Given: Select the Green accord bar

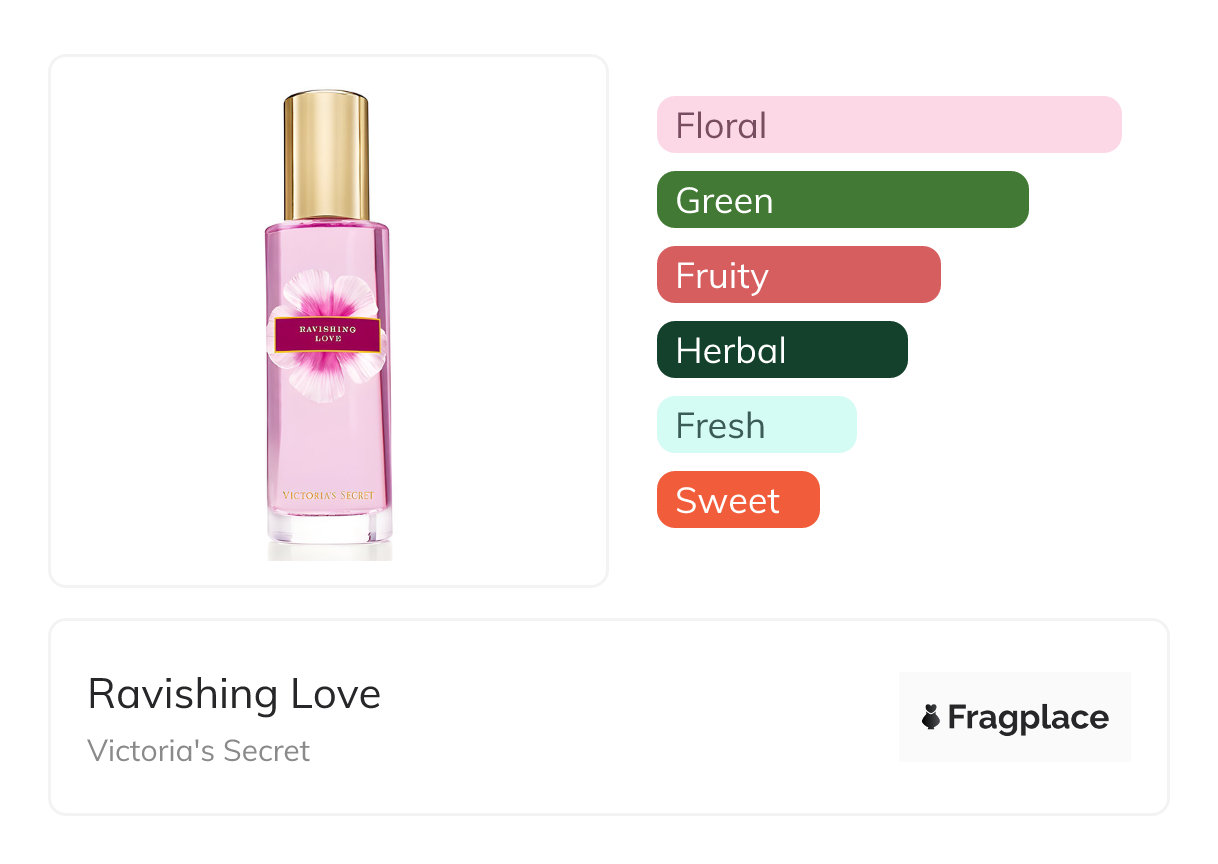Looking at the screenshot, I should pyautogui.click(x=842, y=200).
